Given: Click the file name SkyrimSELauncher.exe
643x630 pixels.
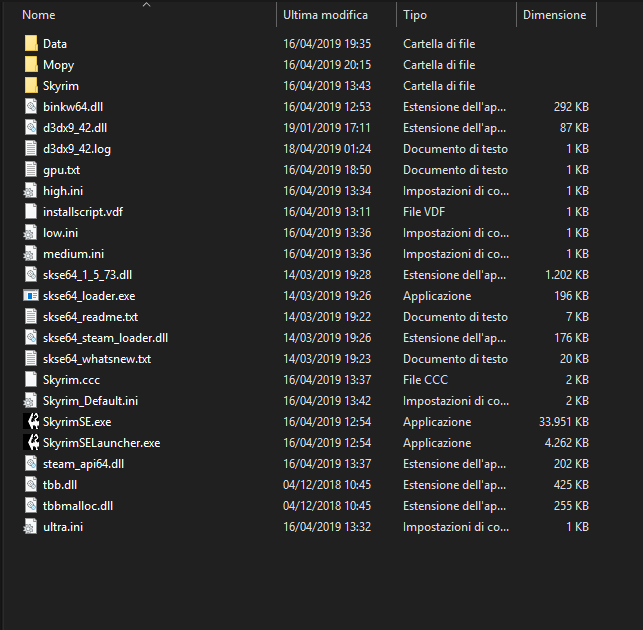Looking at the screenshot, I should [102, 443].
